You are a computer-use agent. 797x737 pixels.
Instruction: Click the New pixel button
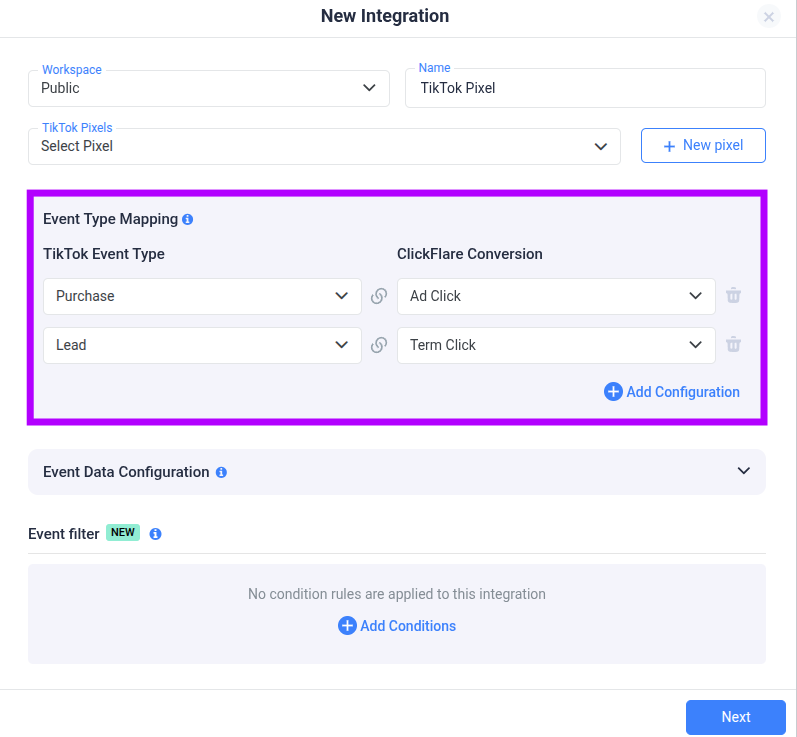click(x=703, y=146)
